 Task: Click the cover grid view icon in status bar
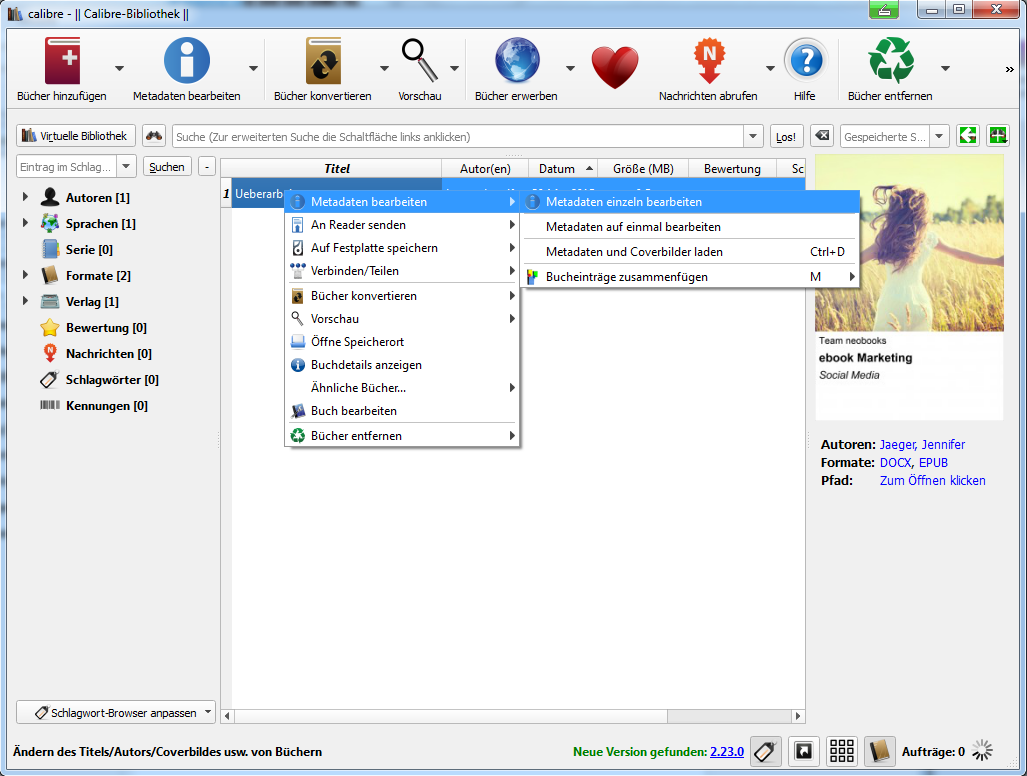coord(842,751)
